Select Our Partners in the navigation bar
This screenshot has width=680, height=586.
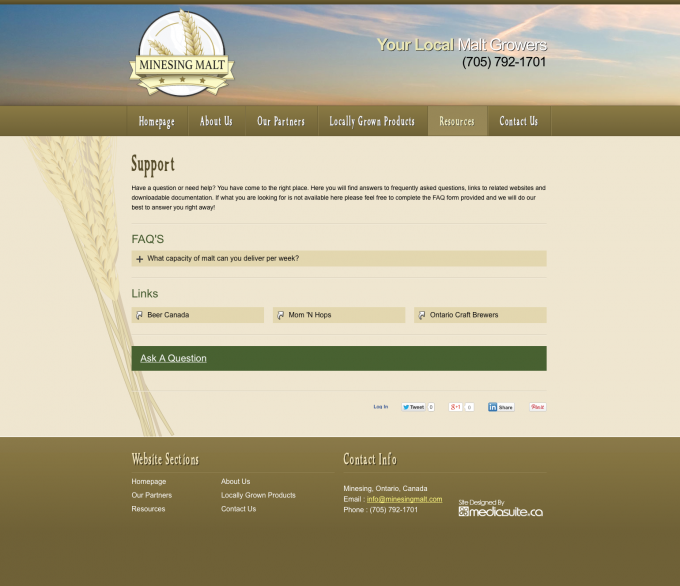pyautogui.click(x=281, y=121)
